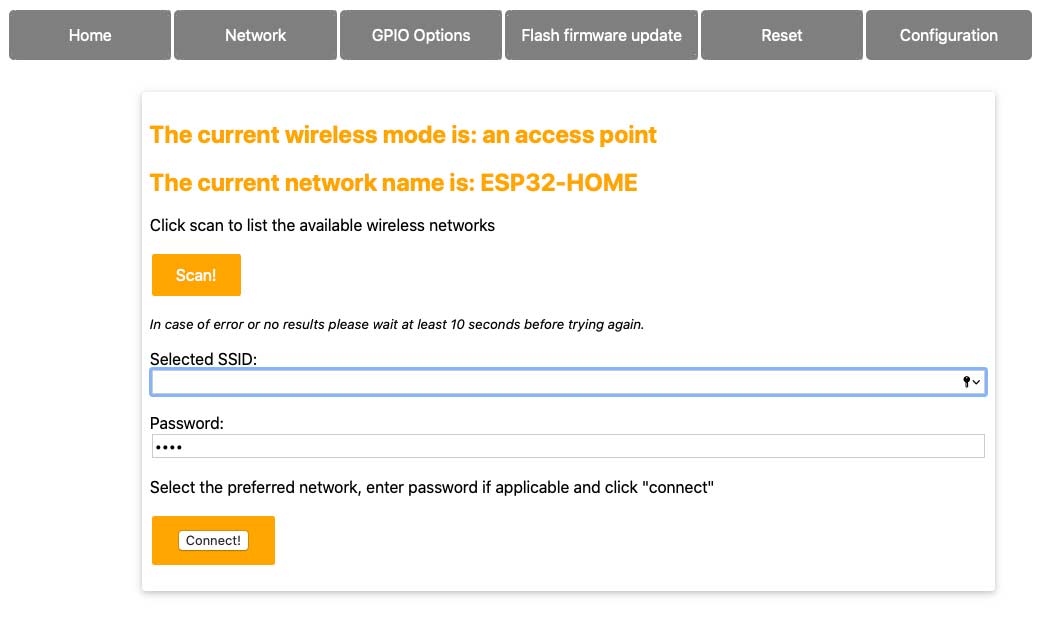The width and height of the screenshot is (1037, 621).
Task: Click Scan! to list wireless networks
Action: click(196, 274)
